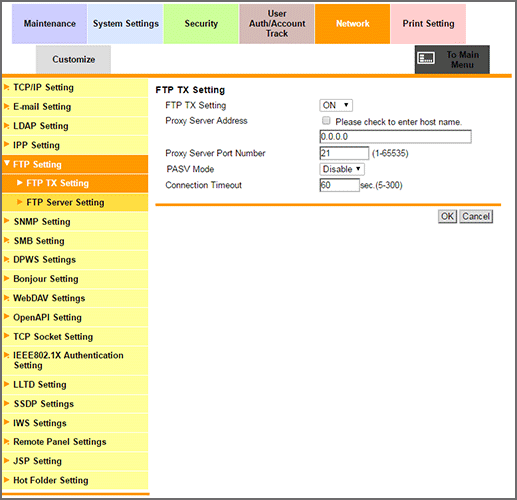
Task: Click the Cancel button
Action: coord(476,216)
